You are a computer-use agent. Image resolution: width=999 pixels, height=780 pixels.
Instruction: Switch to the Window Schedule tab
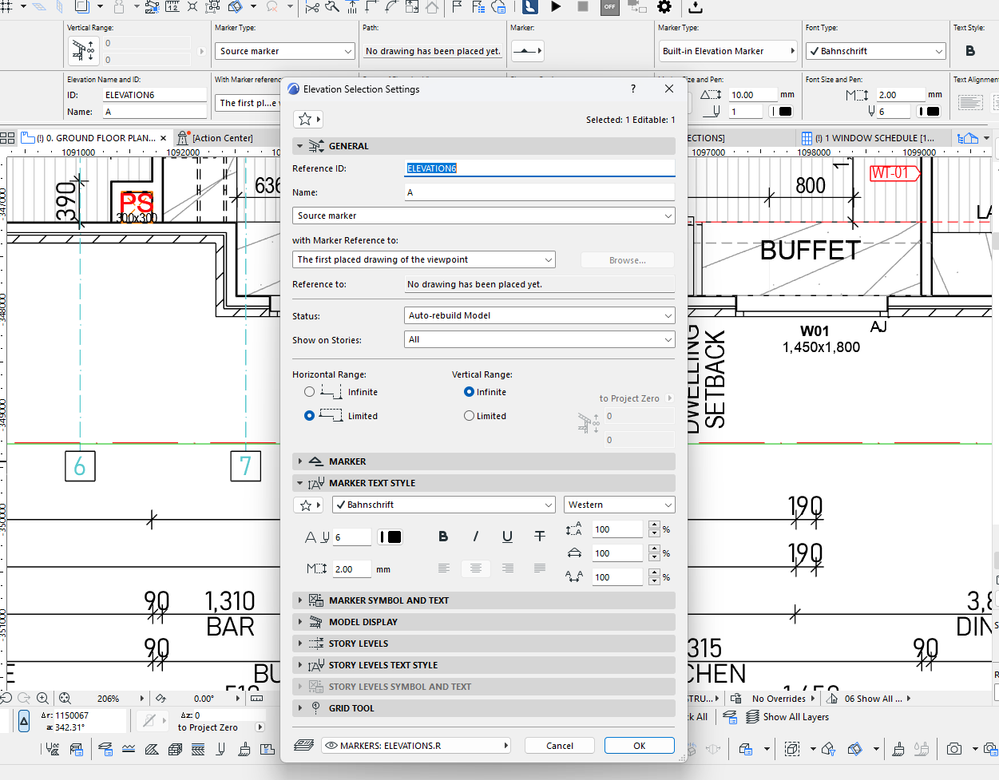coord(870,137)
